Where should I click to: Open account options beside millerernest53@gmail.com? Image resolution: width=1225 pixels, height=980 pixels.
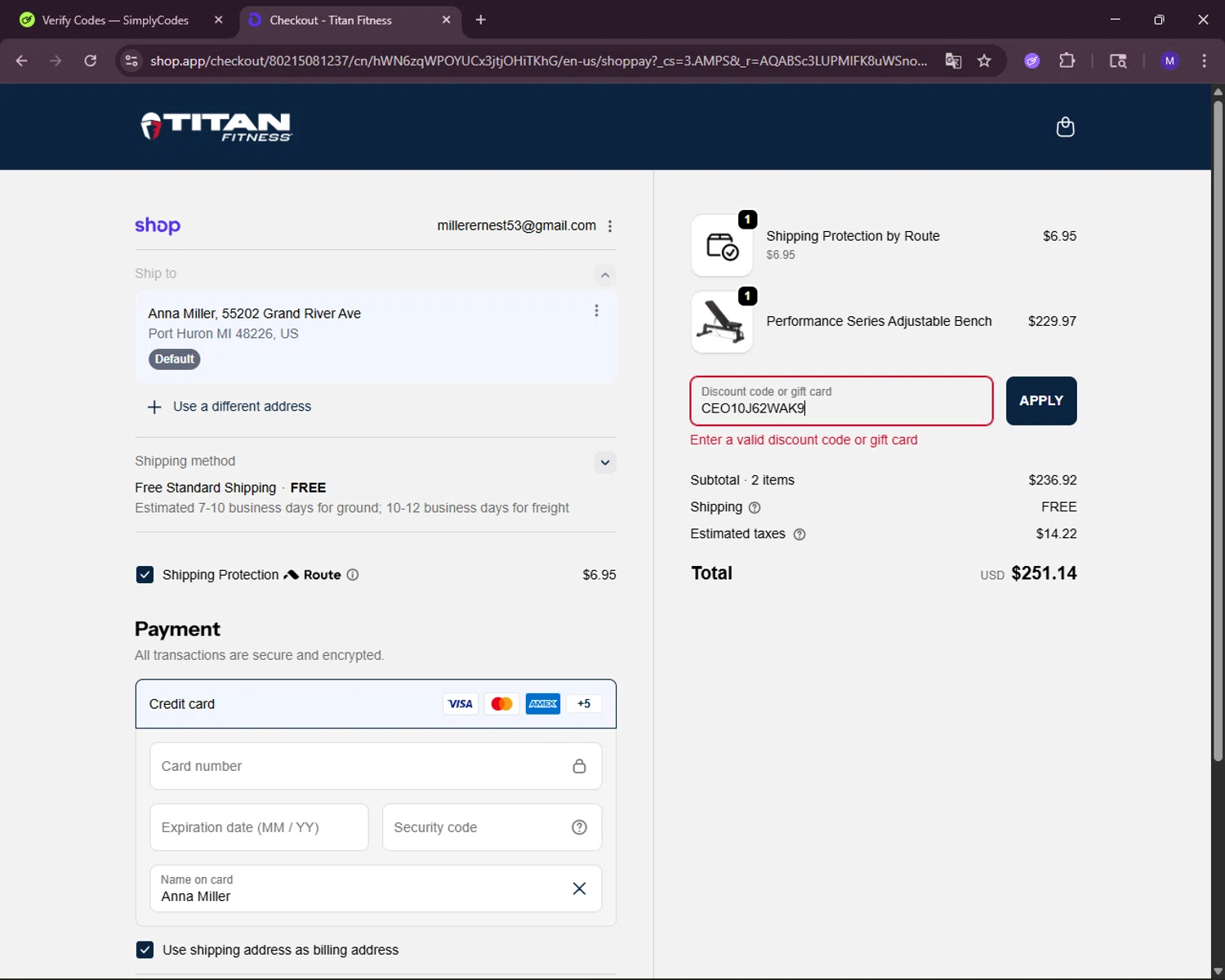(610, 226)
